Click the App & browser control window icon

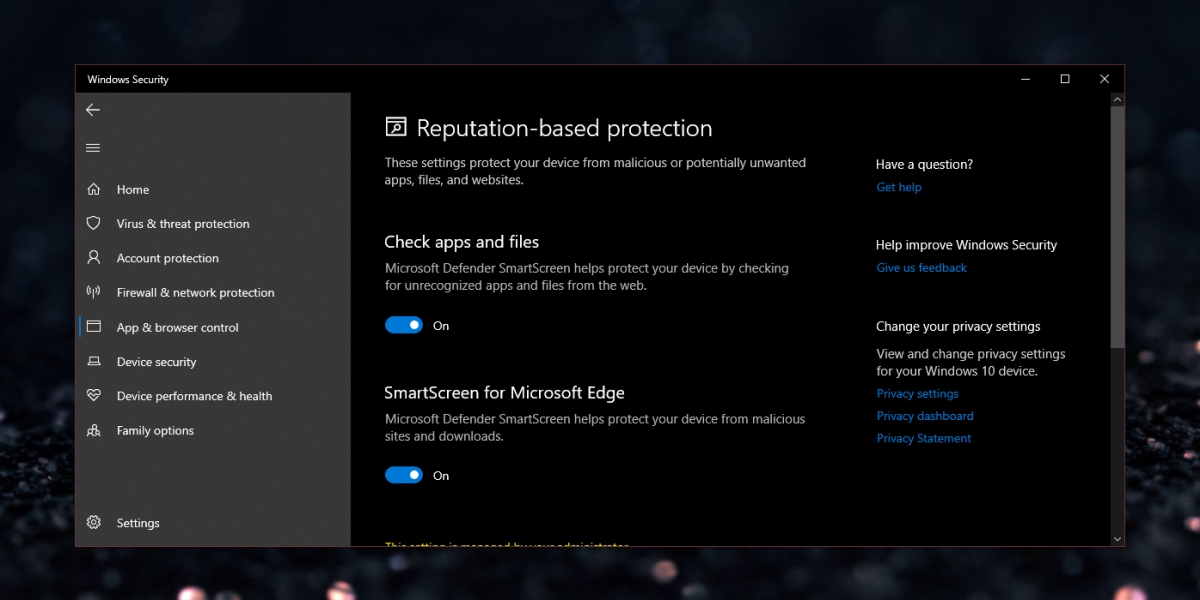click(x=94, y=327)
